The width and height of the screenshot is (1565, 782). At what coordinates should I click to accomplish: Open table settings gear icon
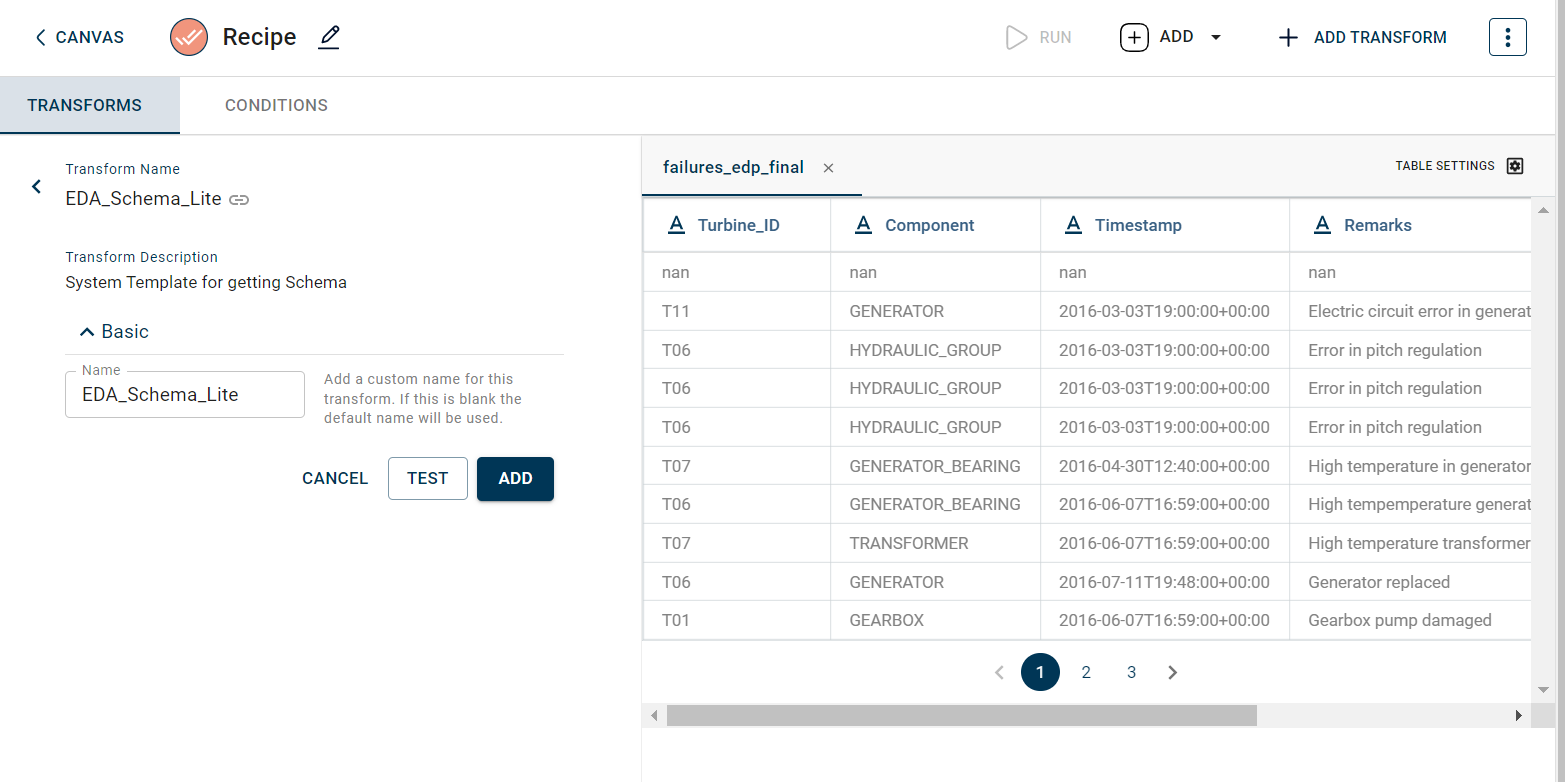pyautogui.click(x=1515, y=166)
